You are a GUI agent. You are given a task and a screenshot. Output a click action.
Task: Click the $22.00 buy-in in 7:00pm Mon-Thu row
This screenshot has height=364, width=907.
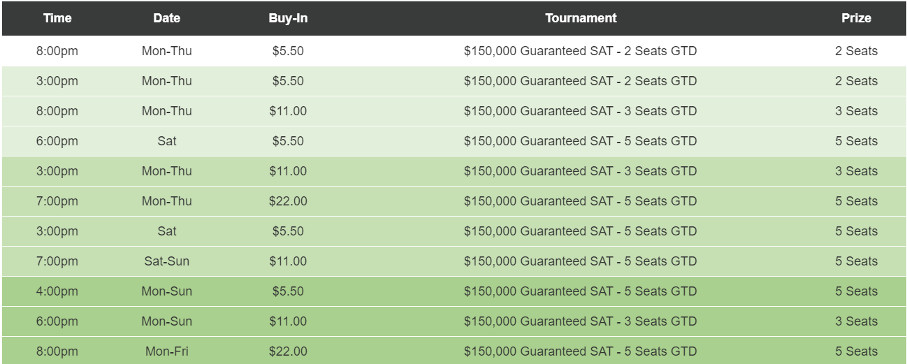[x=288, y=201]
